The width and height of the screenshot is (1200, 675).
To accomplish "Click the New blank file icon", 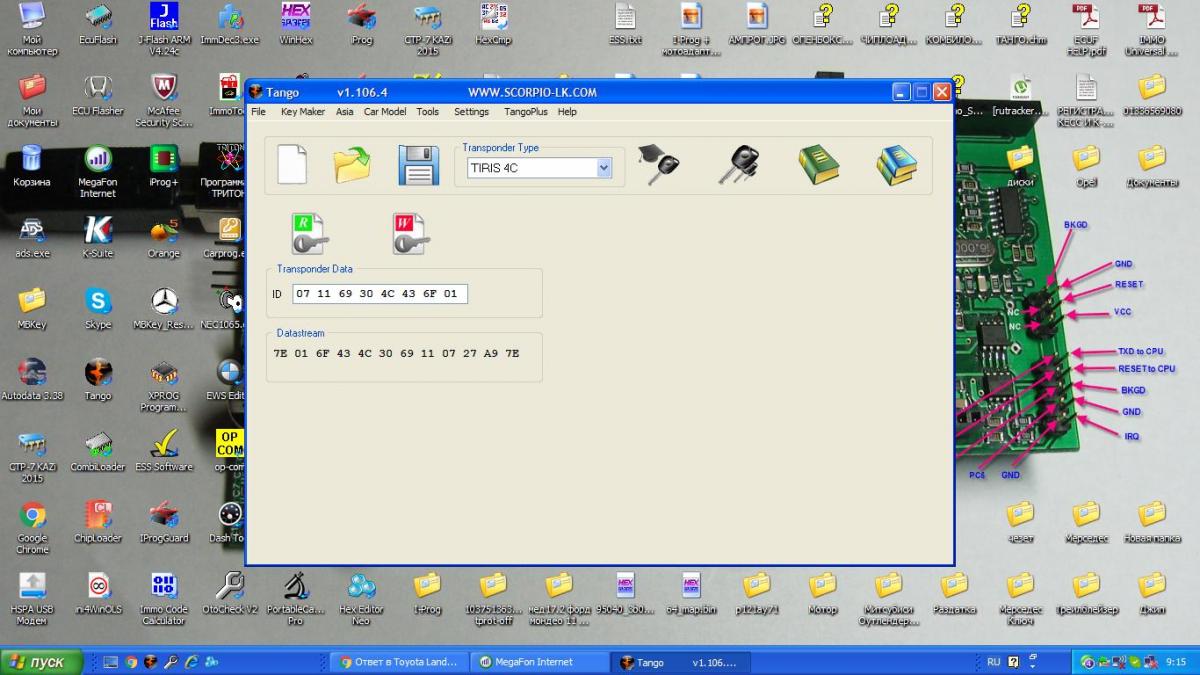I will click(291, 165).
